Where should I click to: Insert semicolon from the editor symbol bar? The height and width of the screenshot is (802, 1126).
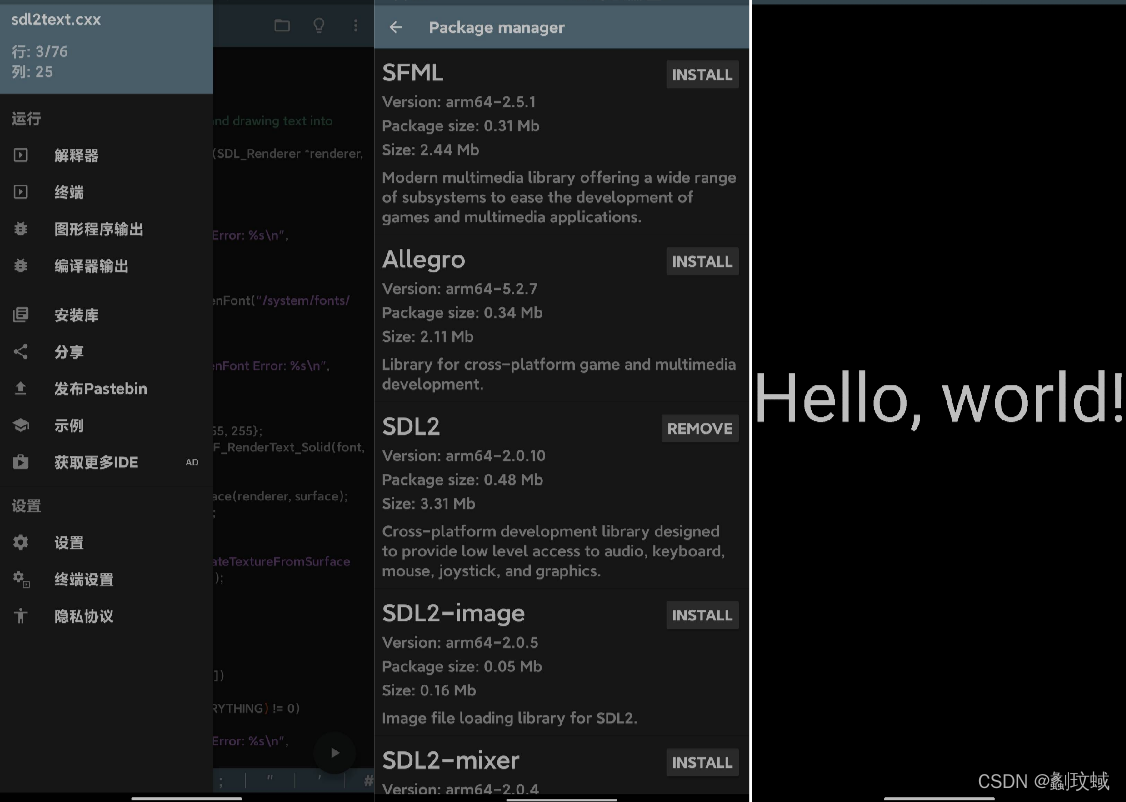pos(221,780)
